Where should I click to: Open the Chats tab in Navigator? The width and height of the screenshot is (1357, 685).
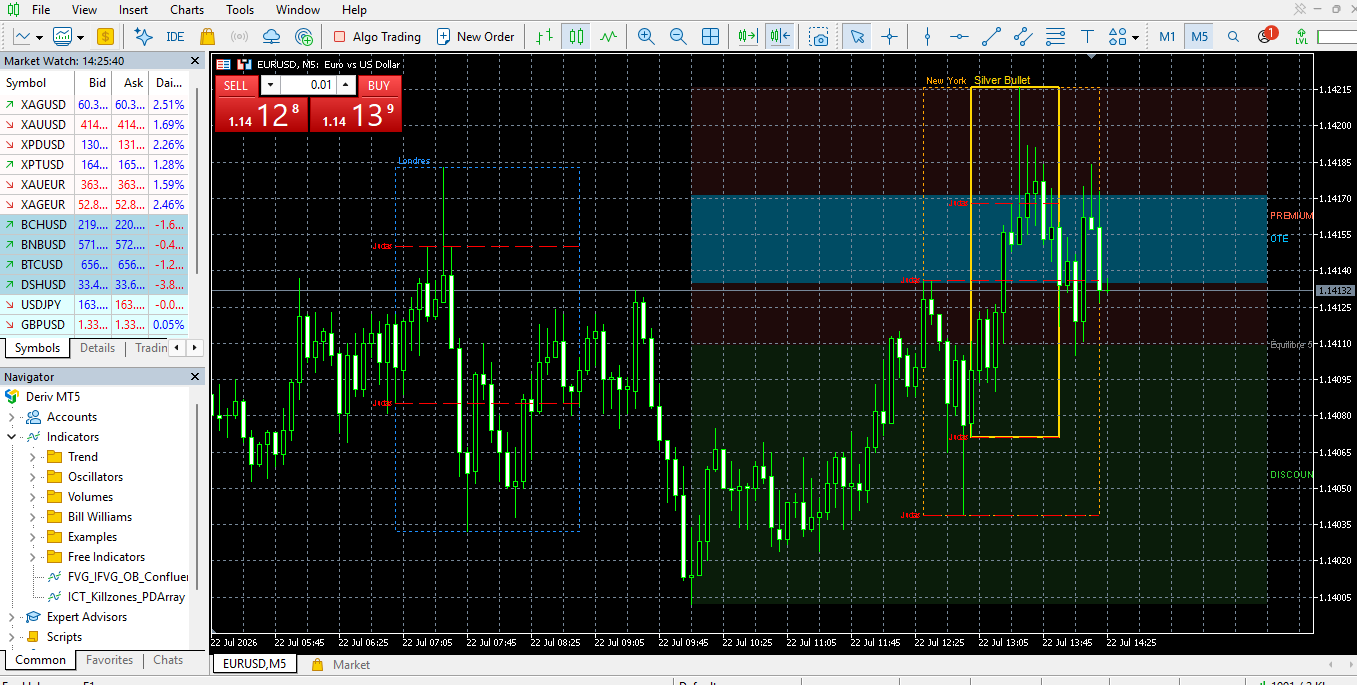pyautogui.click(x=168, y=660)
